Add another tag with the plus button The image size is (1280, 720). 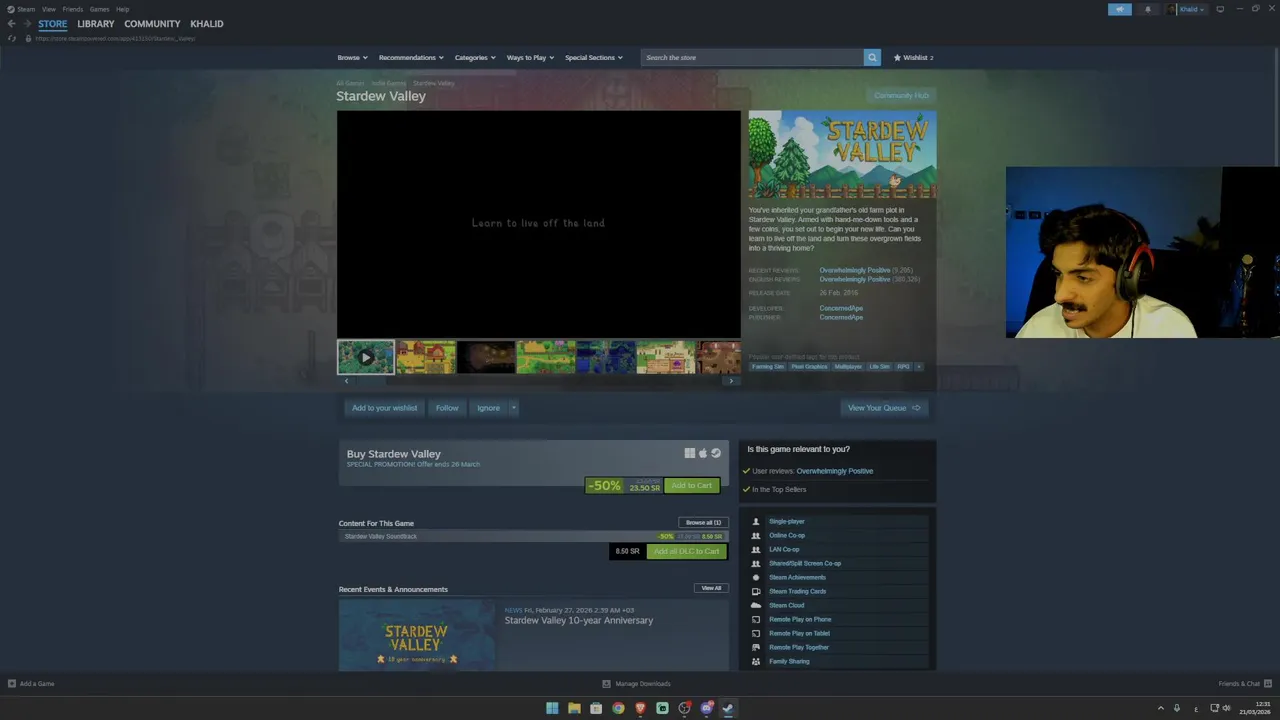pyautogui.click(x=919, y=366)
